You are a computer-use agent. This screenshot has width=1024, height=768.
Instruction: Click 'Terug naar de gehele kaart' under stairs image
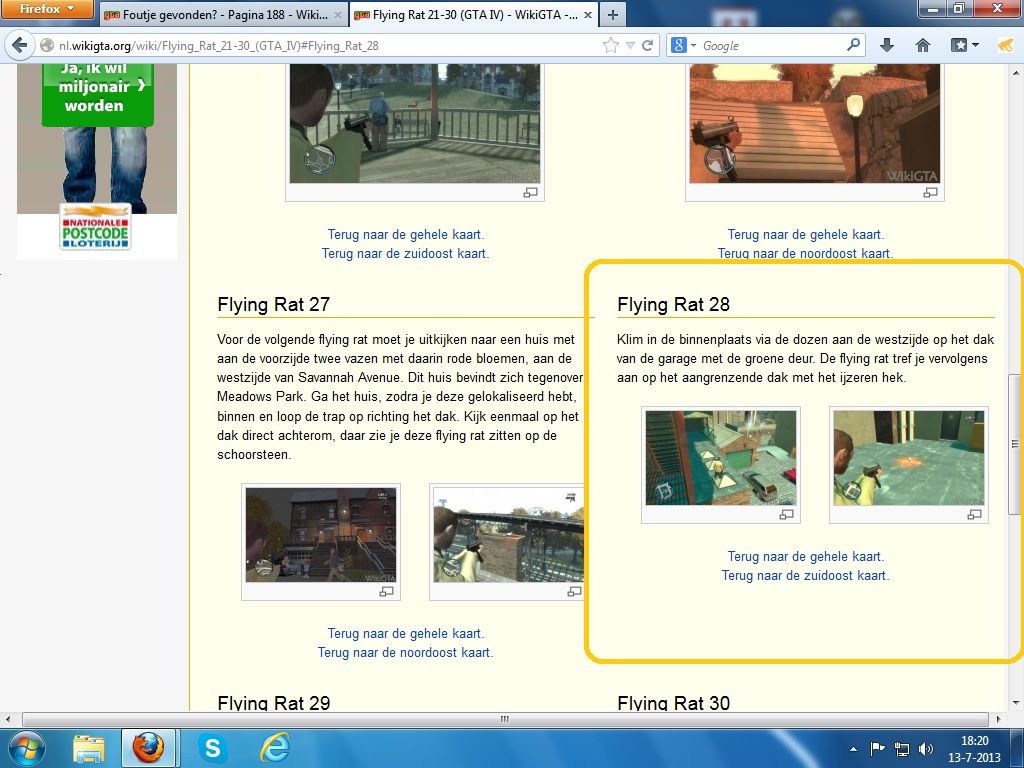pos(806,234)
